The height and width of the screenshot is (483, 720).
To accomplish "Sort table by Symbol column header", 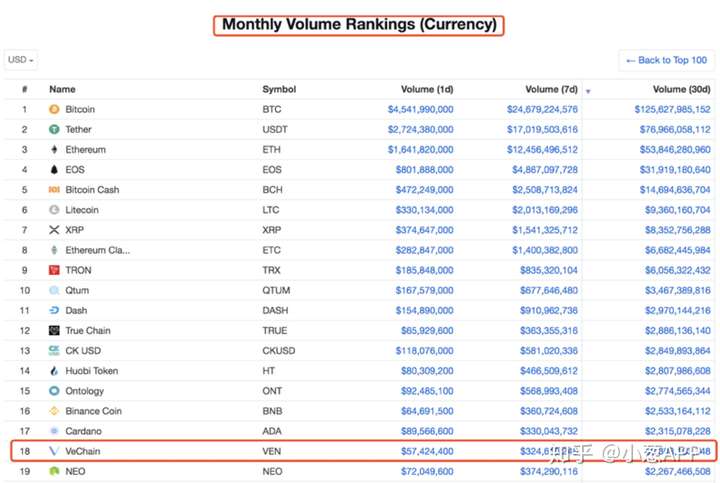I will (279, 89).
